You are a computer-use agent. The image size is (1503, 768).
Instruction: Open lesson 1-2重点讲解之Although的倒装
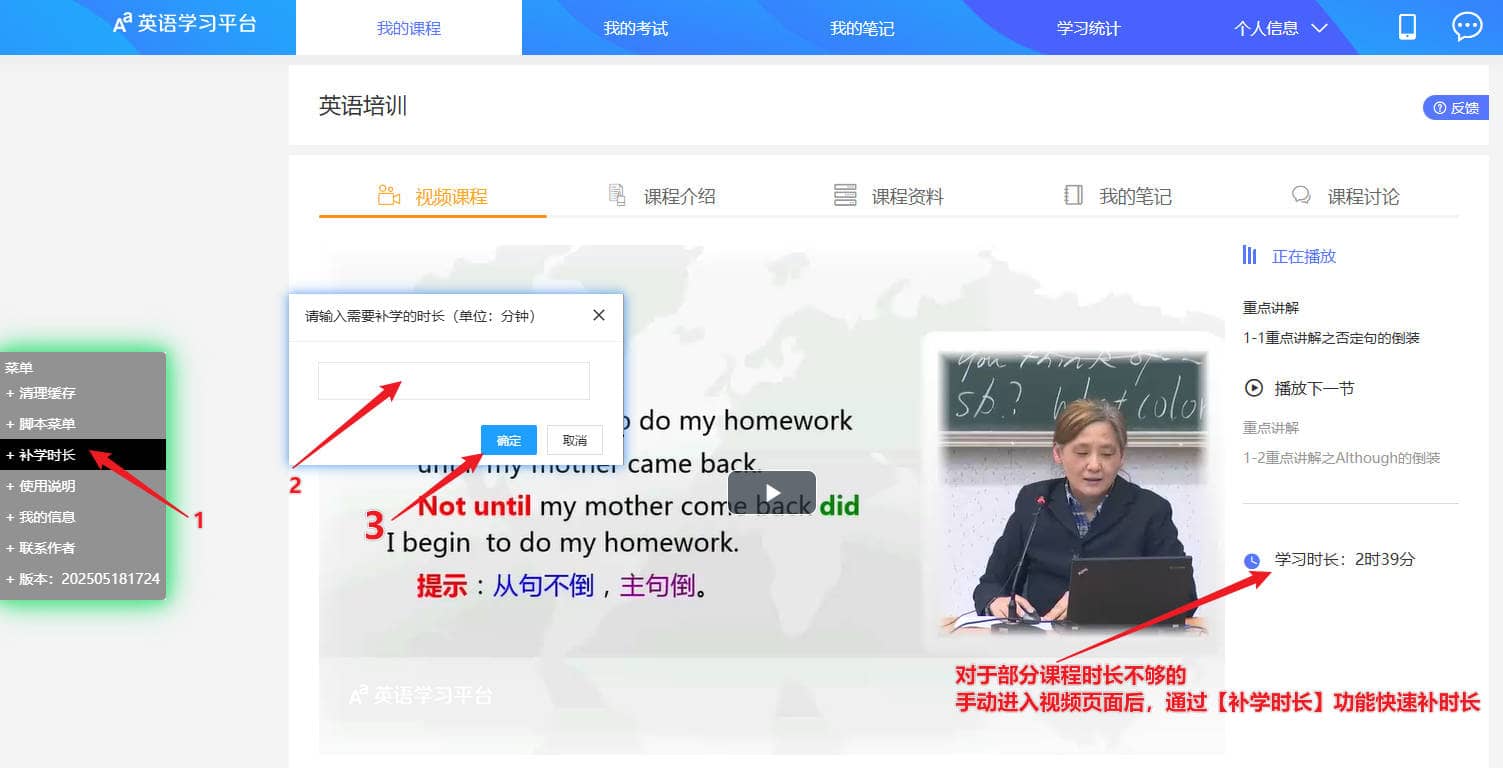[x=1341, y=458]
